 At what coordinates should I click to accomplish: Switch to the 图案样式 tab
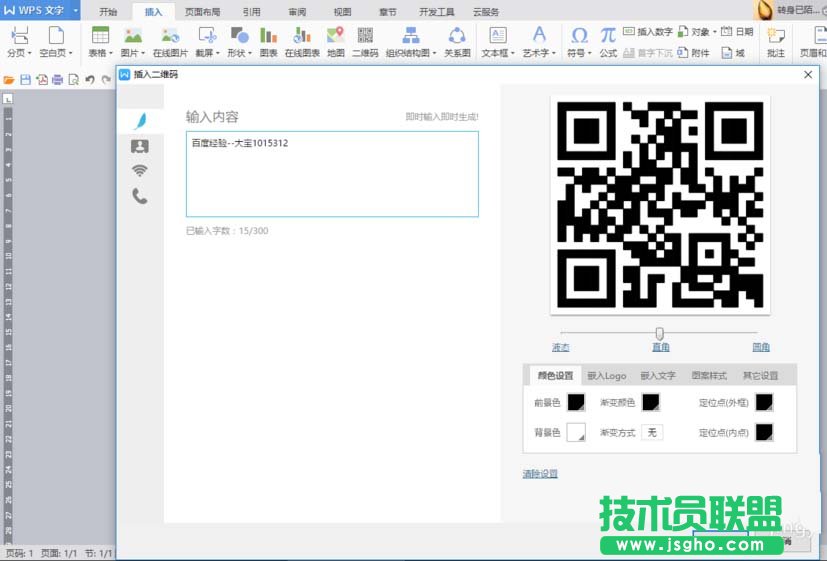[709, 375]
